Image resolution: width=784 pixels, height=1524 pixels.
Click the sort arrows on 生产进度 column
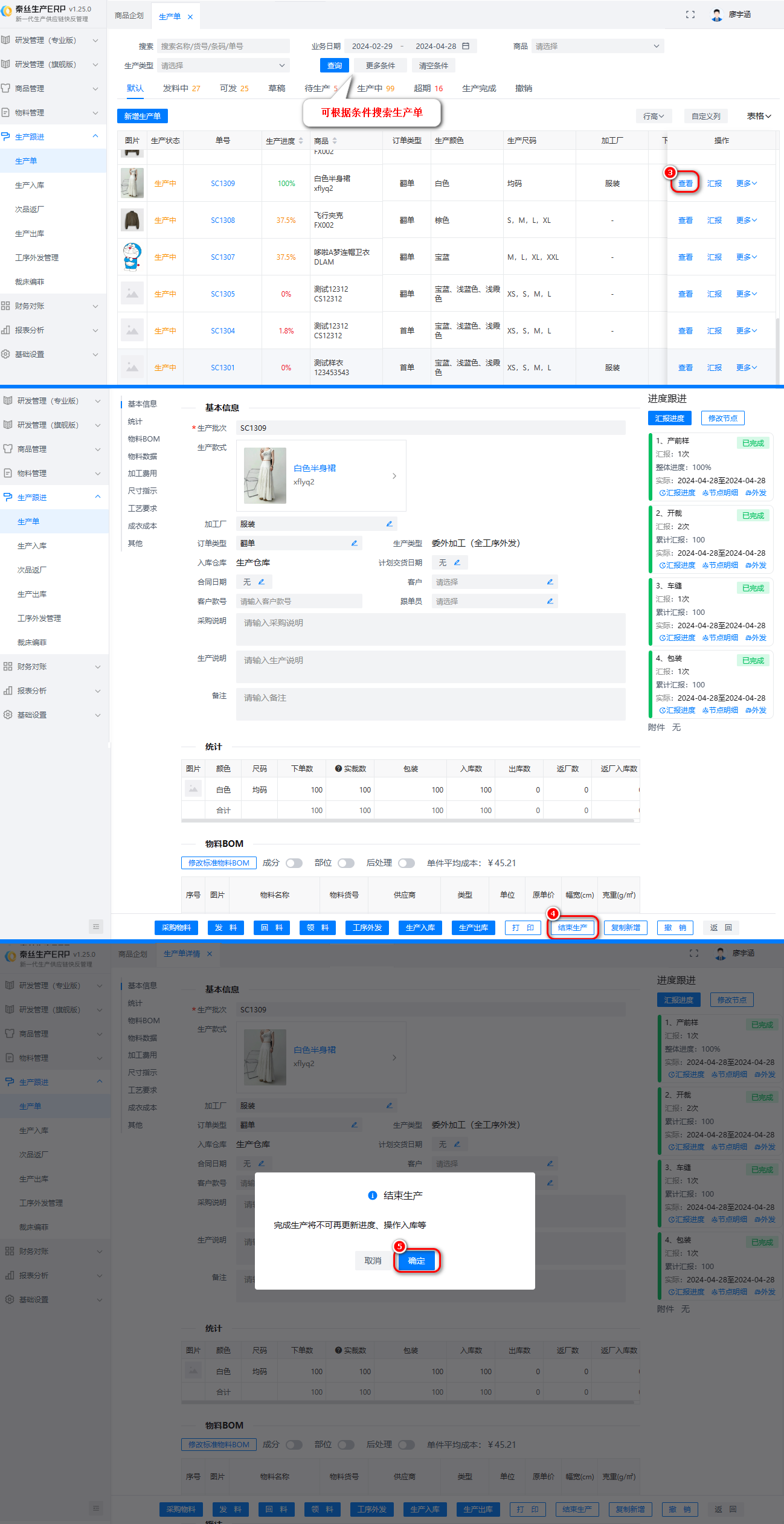[x=301, y=141]
